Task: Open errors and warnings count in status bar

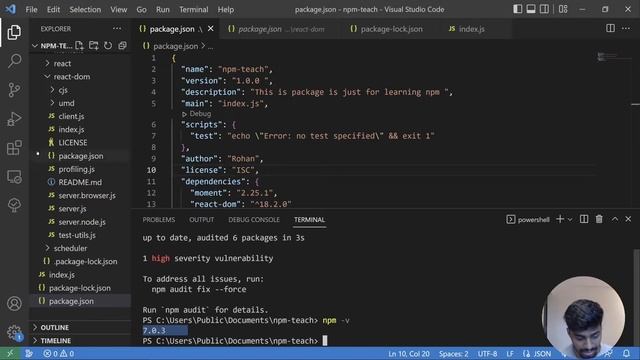Action: tap(58, 353)
